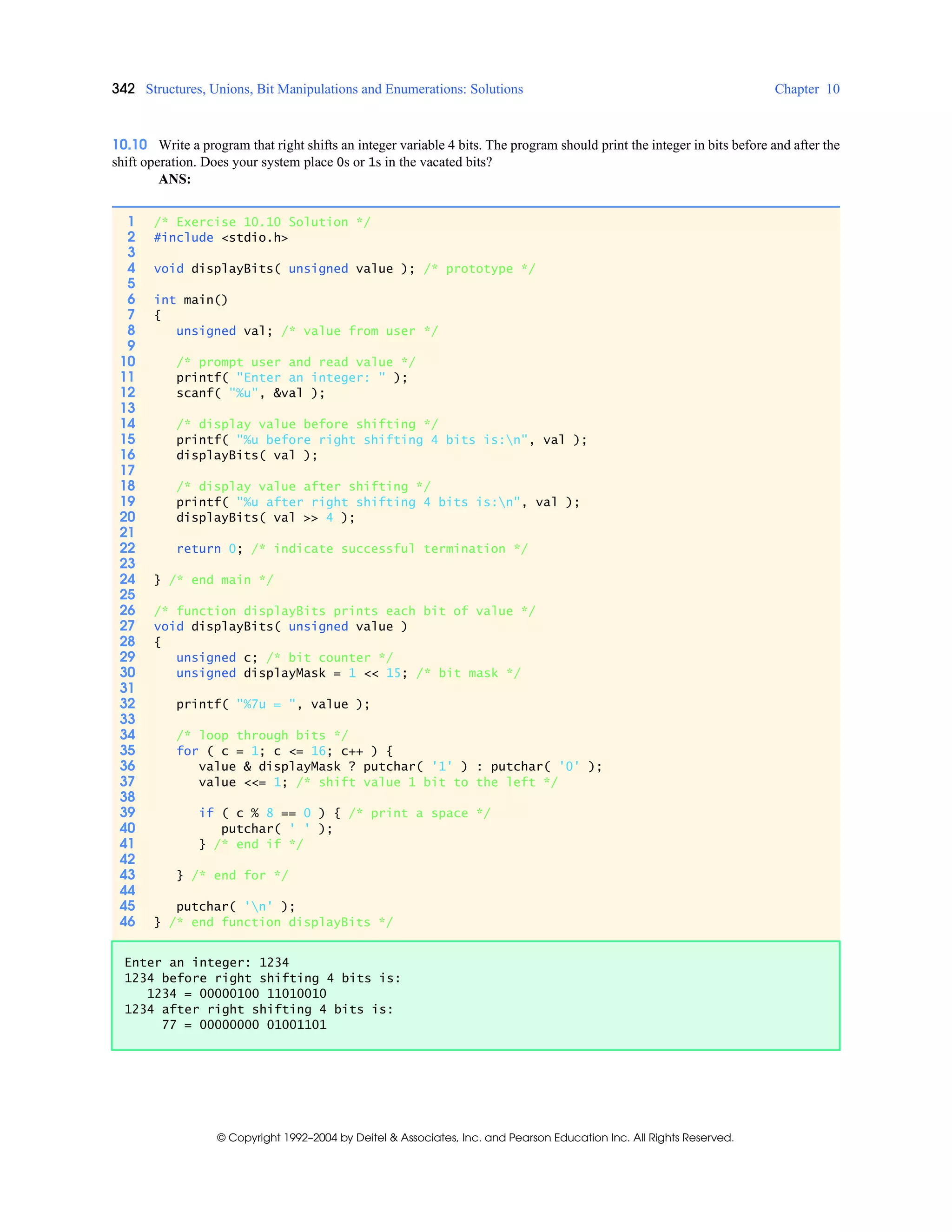Click '/* end main */' comment
The image size is (952, 1232).
point(221,580)
